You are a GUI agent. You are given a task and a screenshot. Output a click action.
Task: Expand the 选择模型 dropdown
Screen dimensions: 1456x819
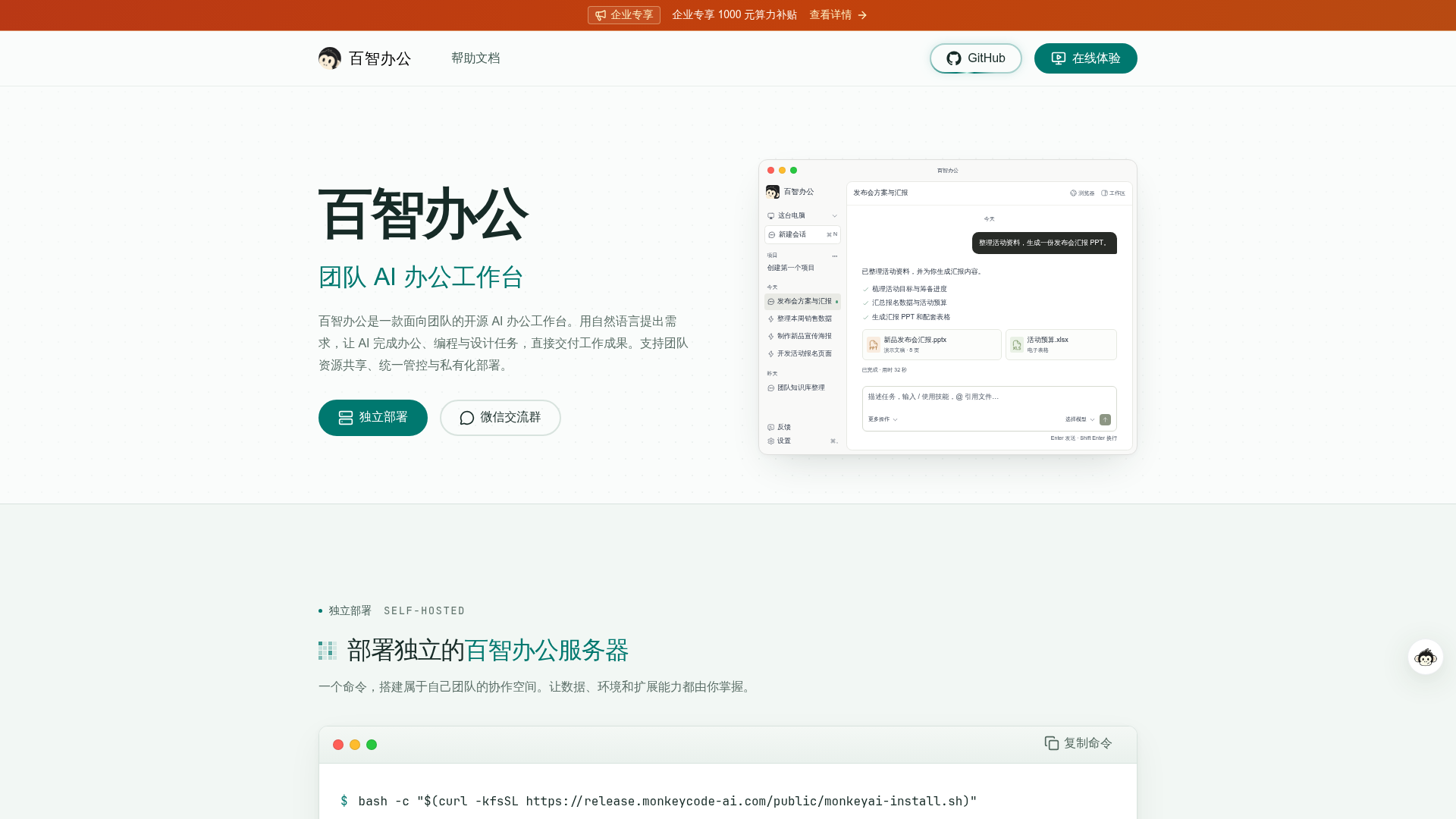(x=1080, y=419)
